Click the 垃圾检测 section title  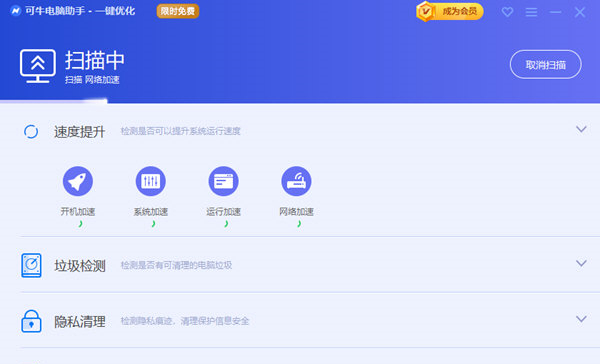point(80,266)
